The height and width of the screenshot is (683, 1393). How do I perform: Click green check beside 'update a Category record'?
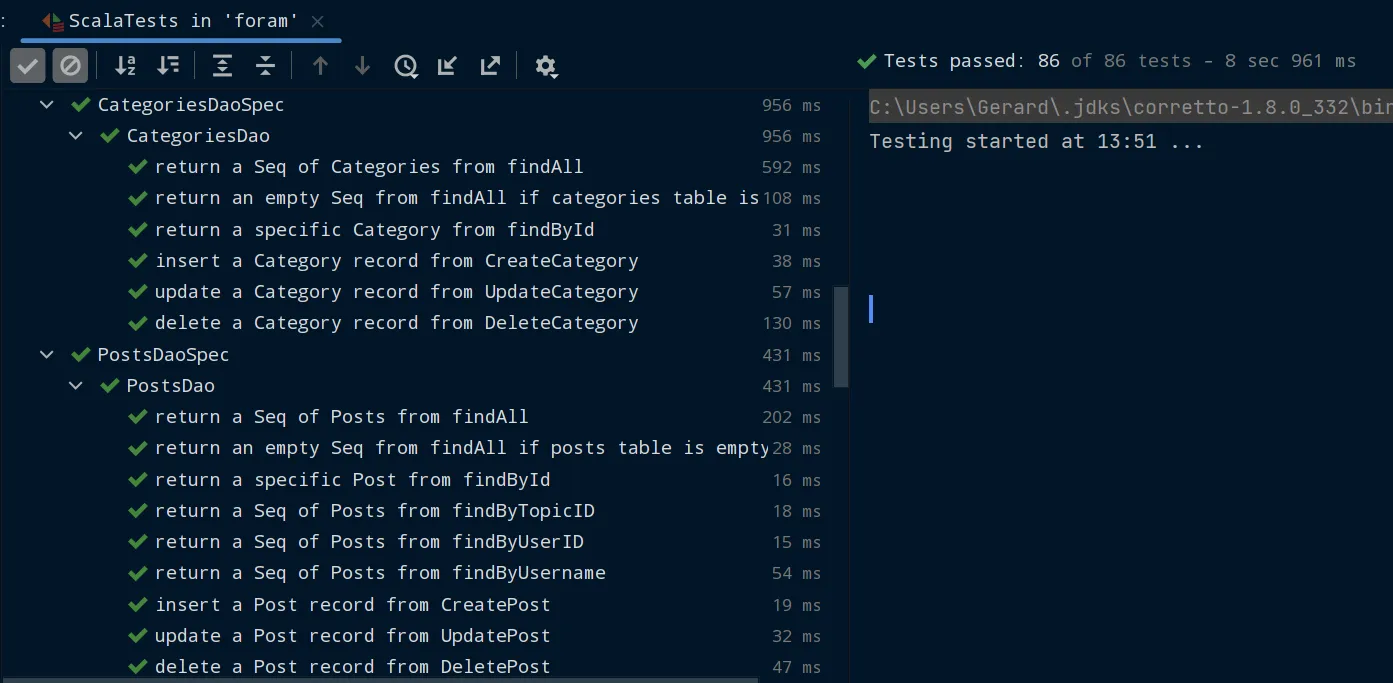click(139, 292)
